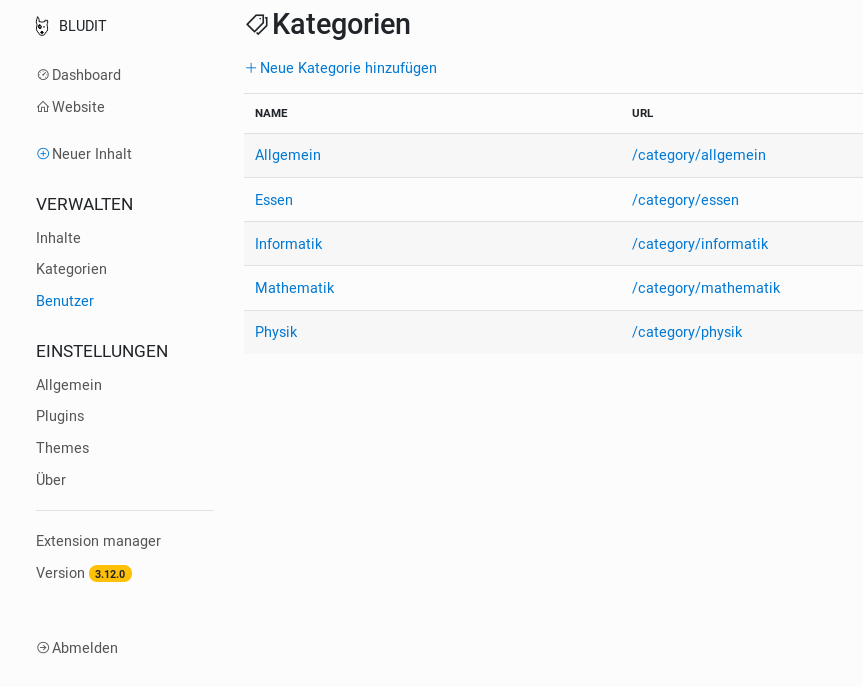
Task: Click the Dashboard gauge icon
Action: coord(43,75)
